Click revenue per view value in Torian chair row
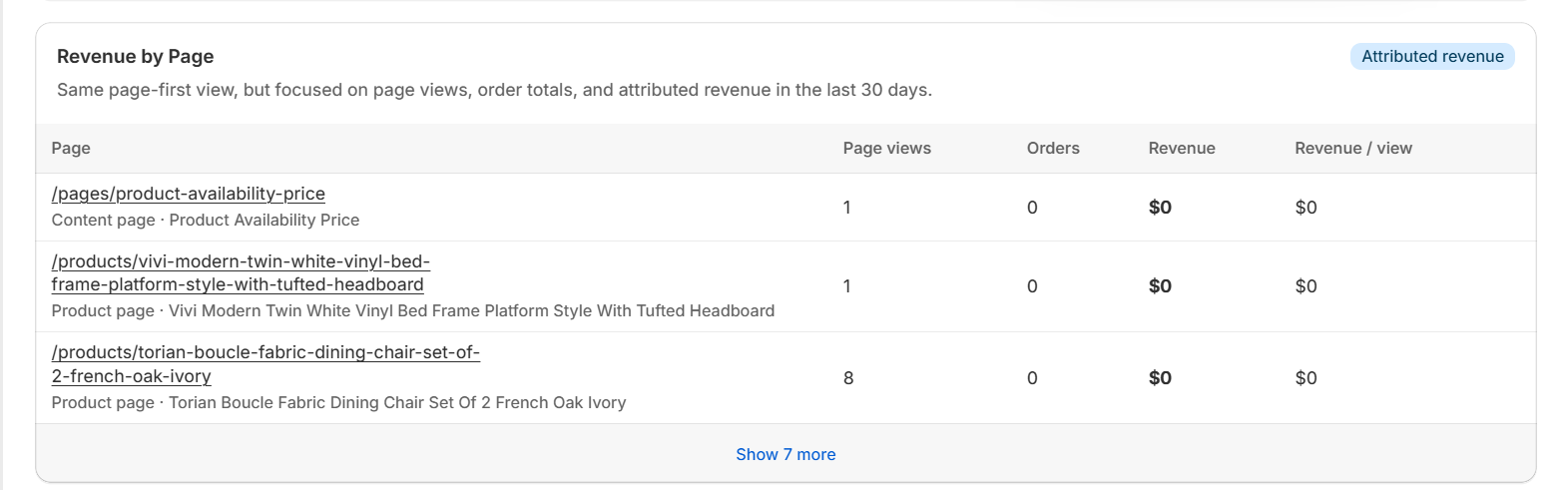 click(x=1306, y=378)
